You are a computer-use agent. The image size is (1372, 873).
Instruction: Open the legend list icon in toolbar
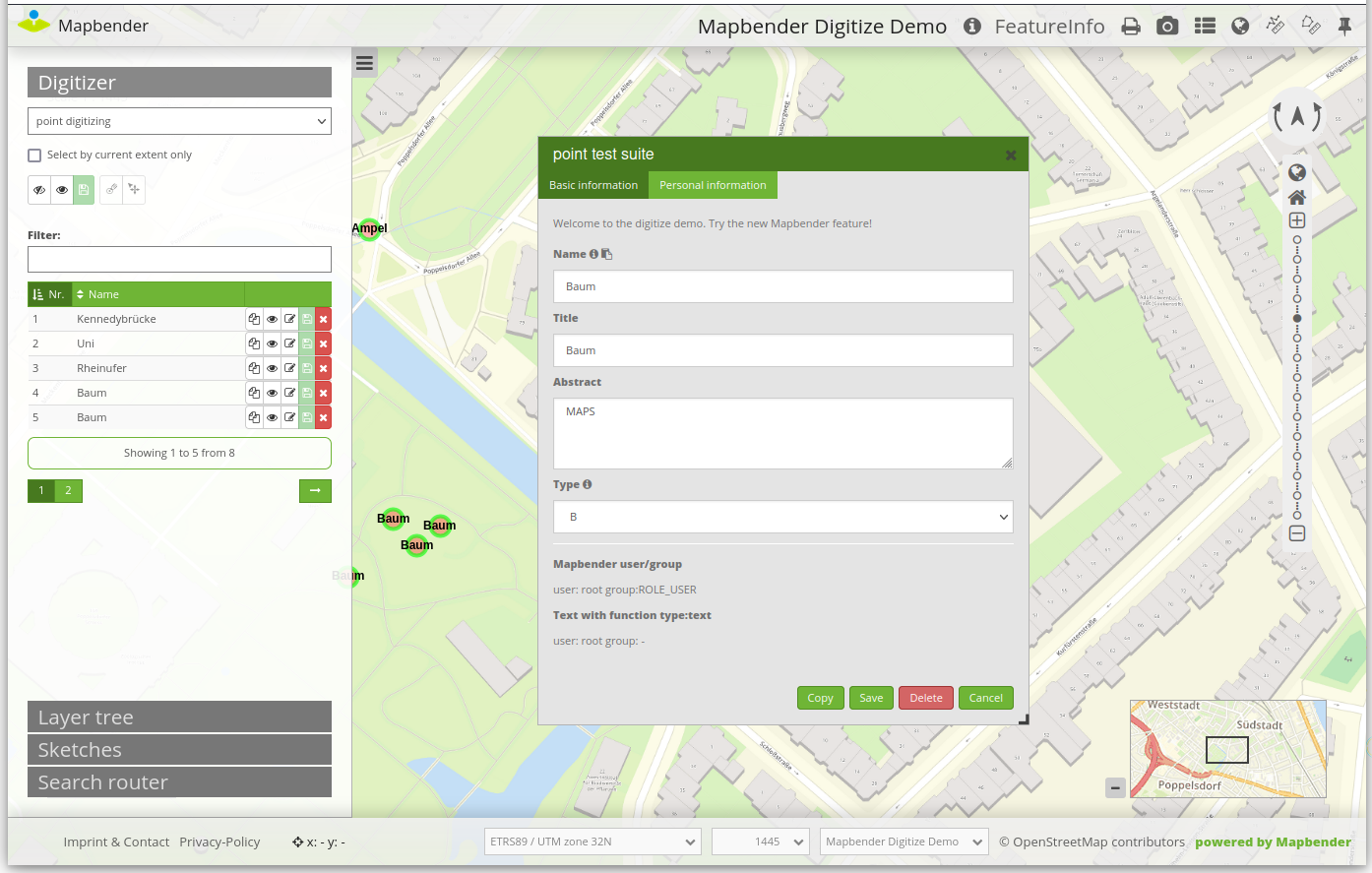point(1205,27)
